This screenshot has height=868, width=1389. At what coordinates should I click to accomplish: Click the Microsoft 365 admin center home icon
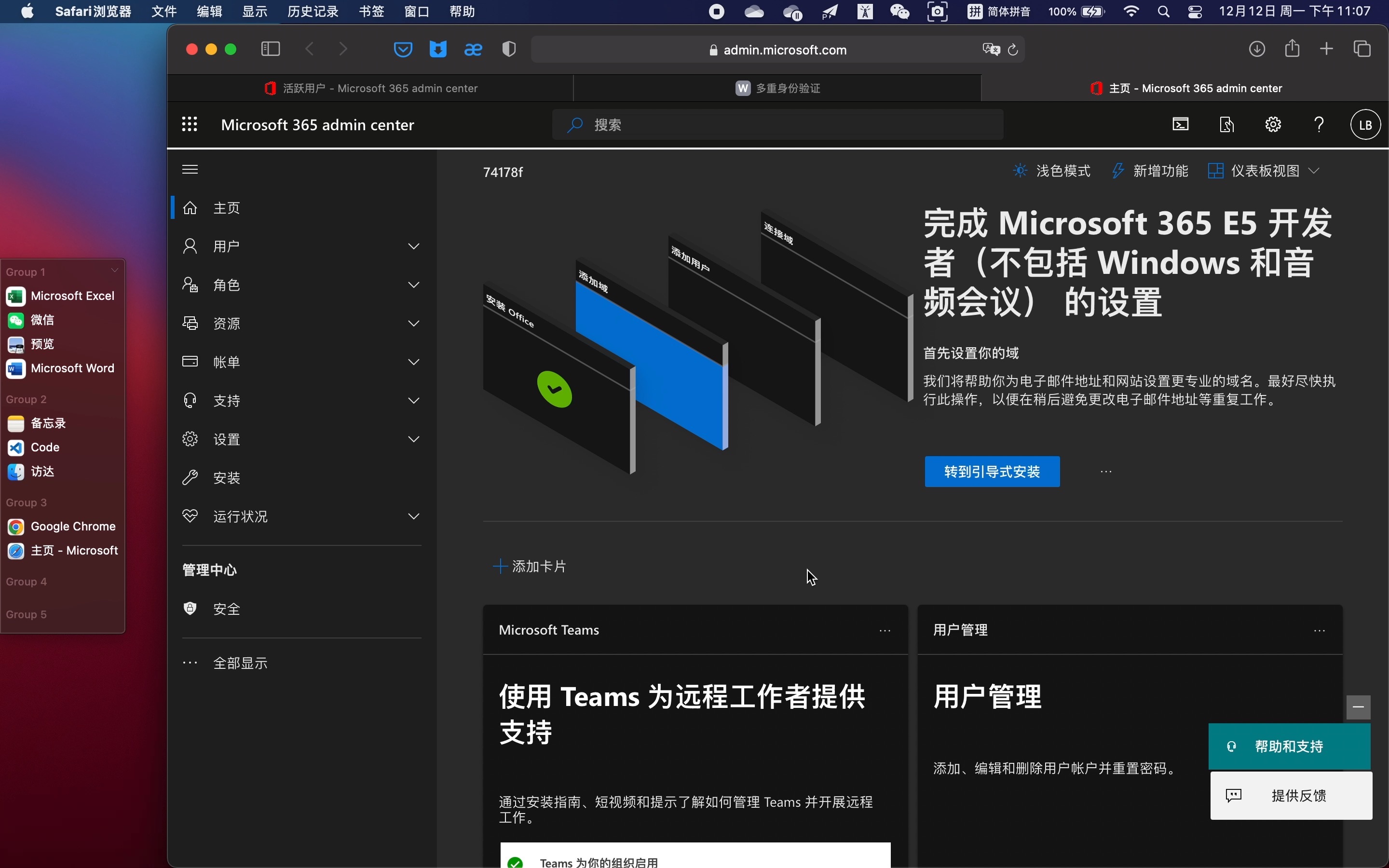(x=190, y=207)
